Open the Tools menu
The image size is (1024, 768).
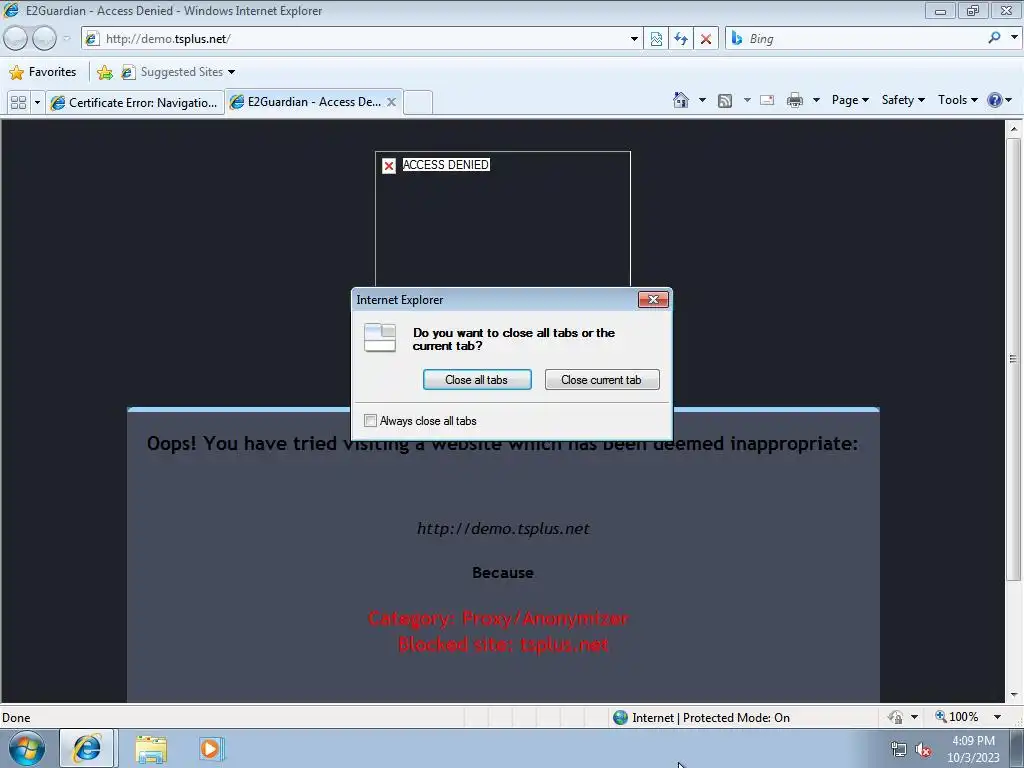(957, 100)
